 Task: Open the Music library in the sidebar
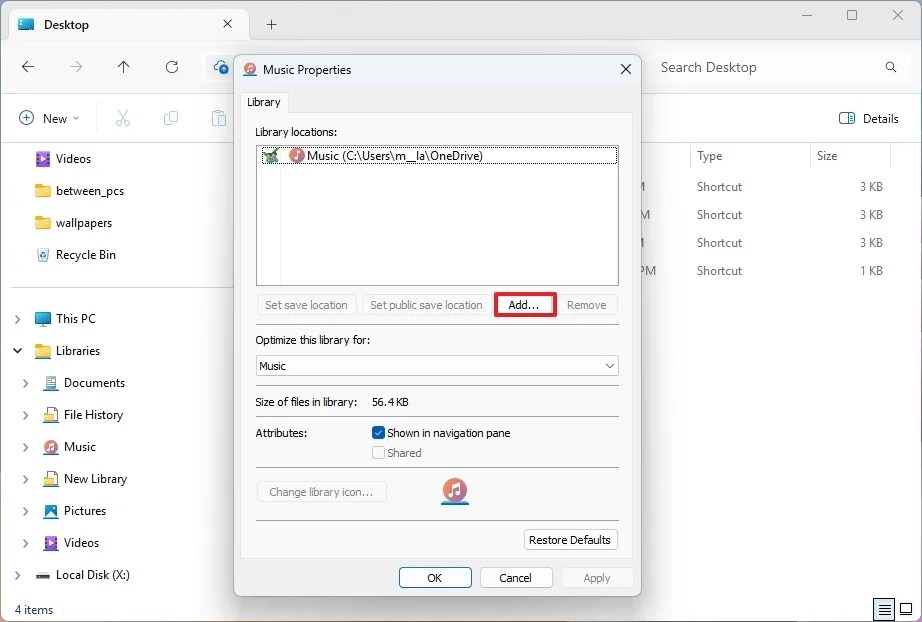pos(77,447)
